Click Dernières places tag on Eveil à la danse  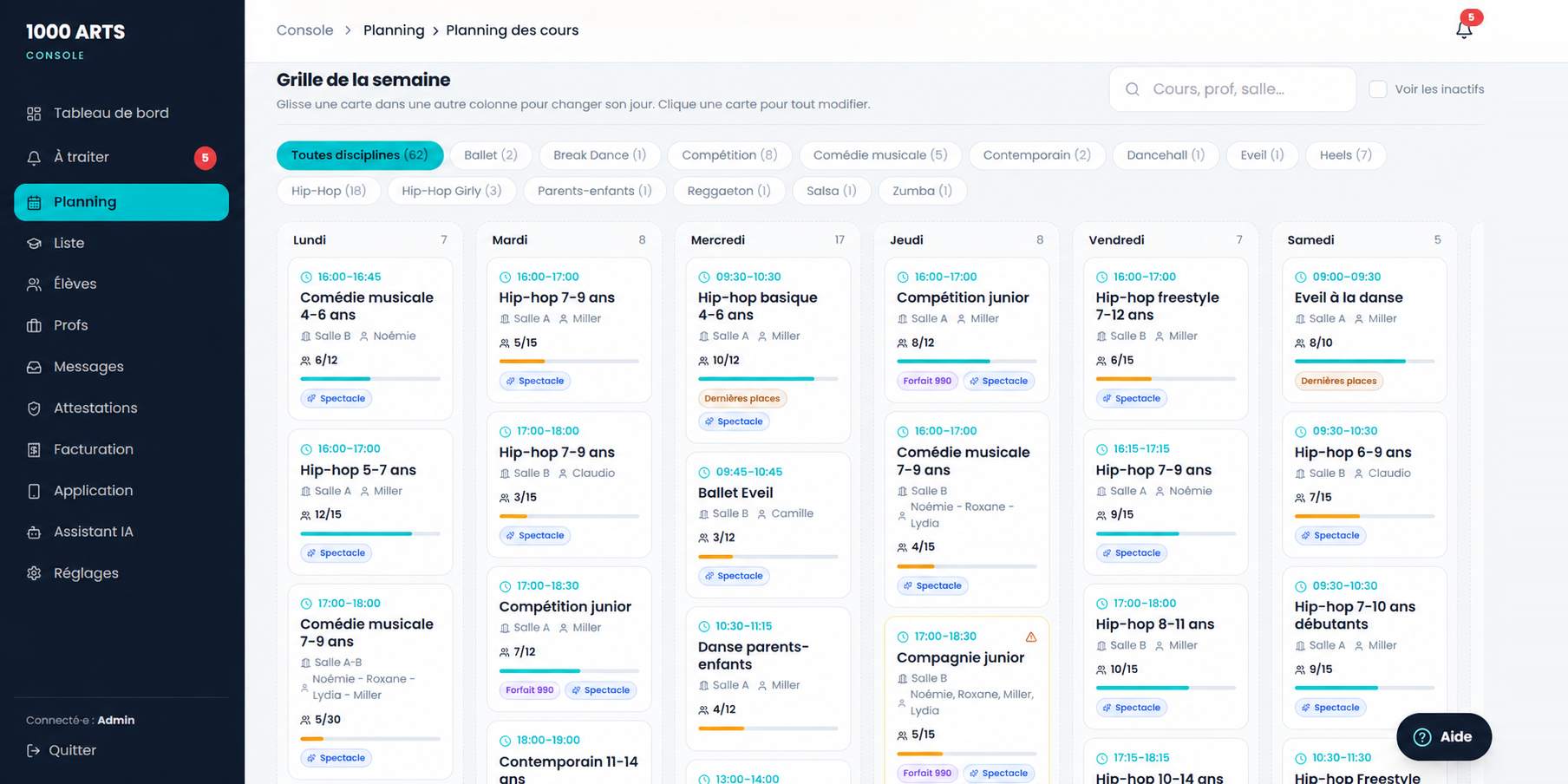pyautogui.click(x=1338, y=381)
